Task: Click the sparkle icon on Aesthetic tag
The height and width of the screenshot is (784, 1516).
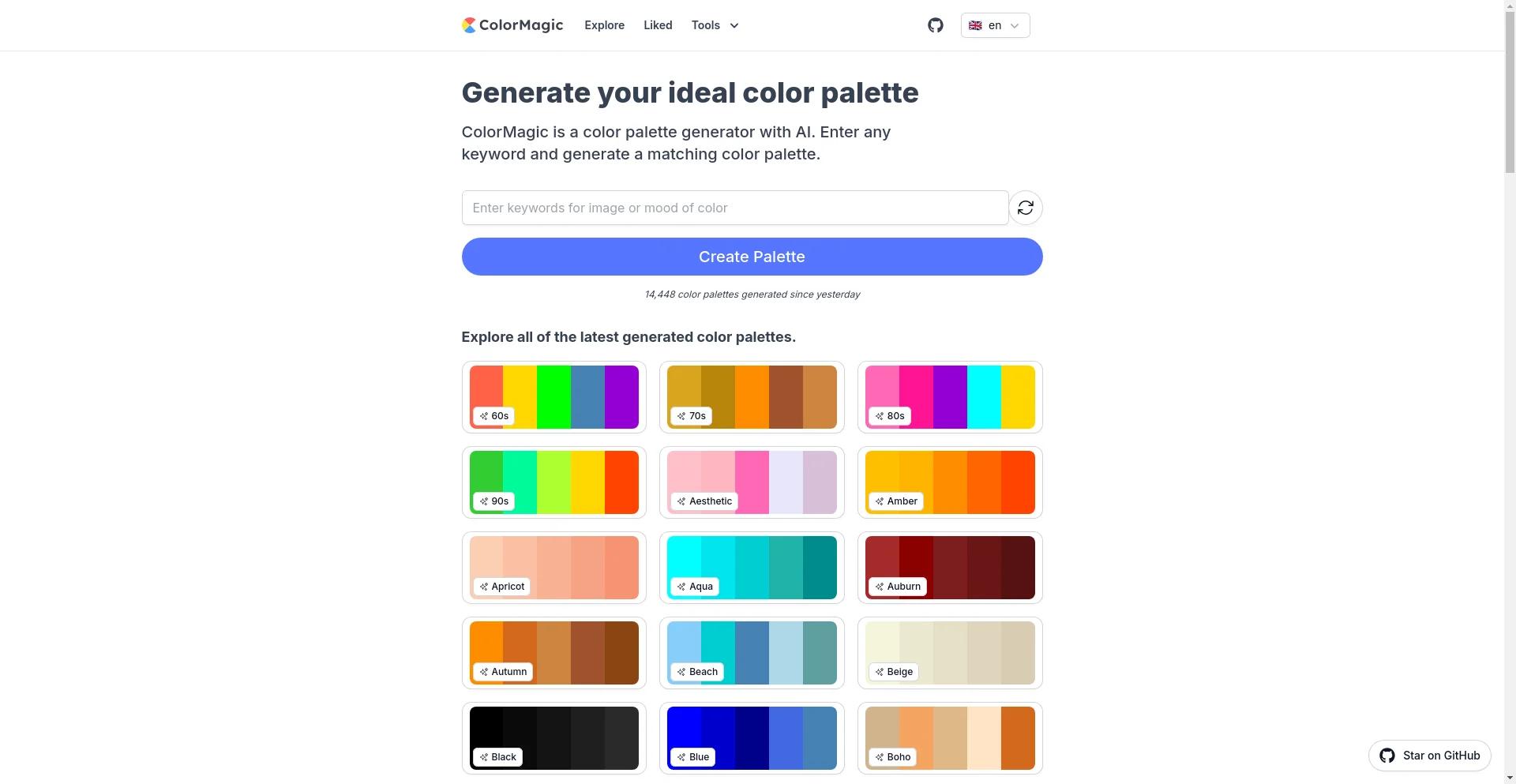Action: pos(681,501)
